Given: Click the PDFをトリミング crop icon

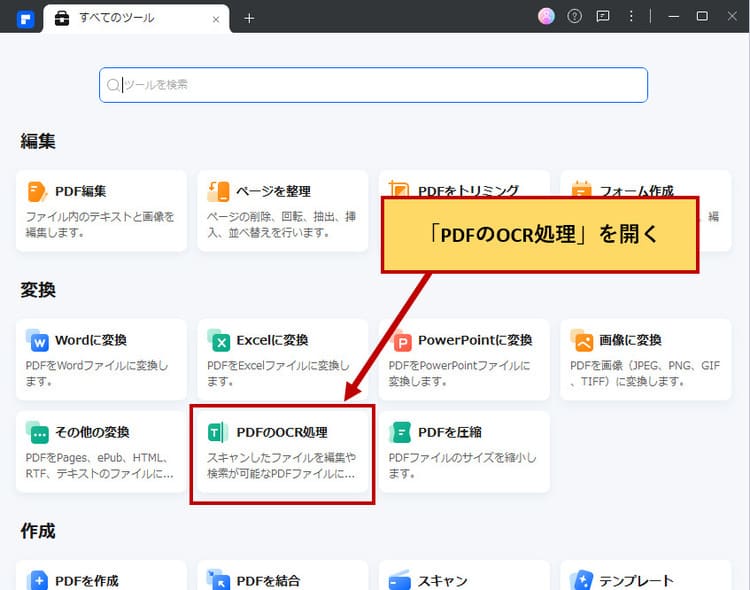Looking at the screenshot, I should point(399,189).
